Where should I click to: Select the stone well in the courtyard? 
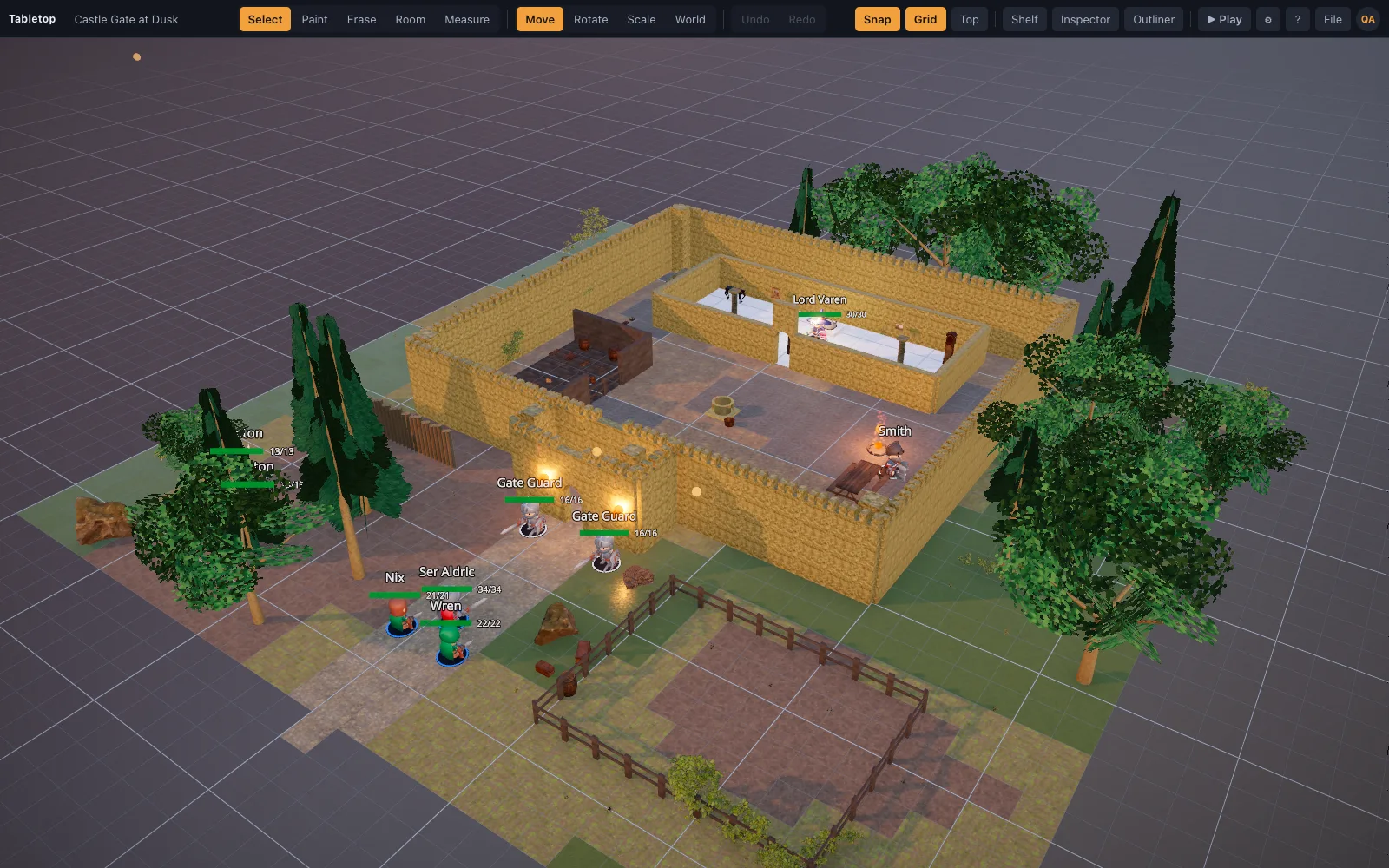point(722,406)
